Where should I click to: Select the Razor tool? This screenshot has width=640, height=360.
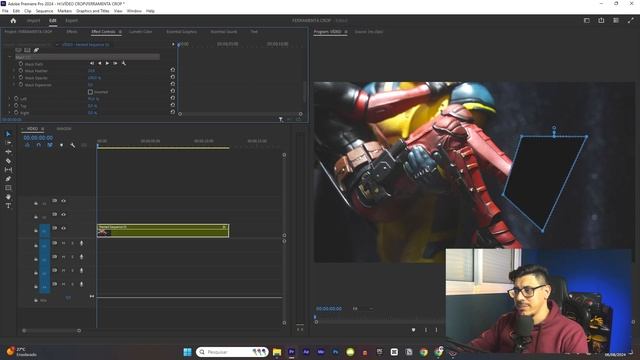coord(8,161)
